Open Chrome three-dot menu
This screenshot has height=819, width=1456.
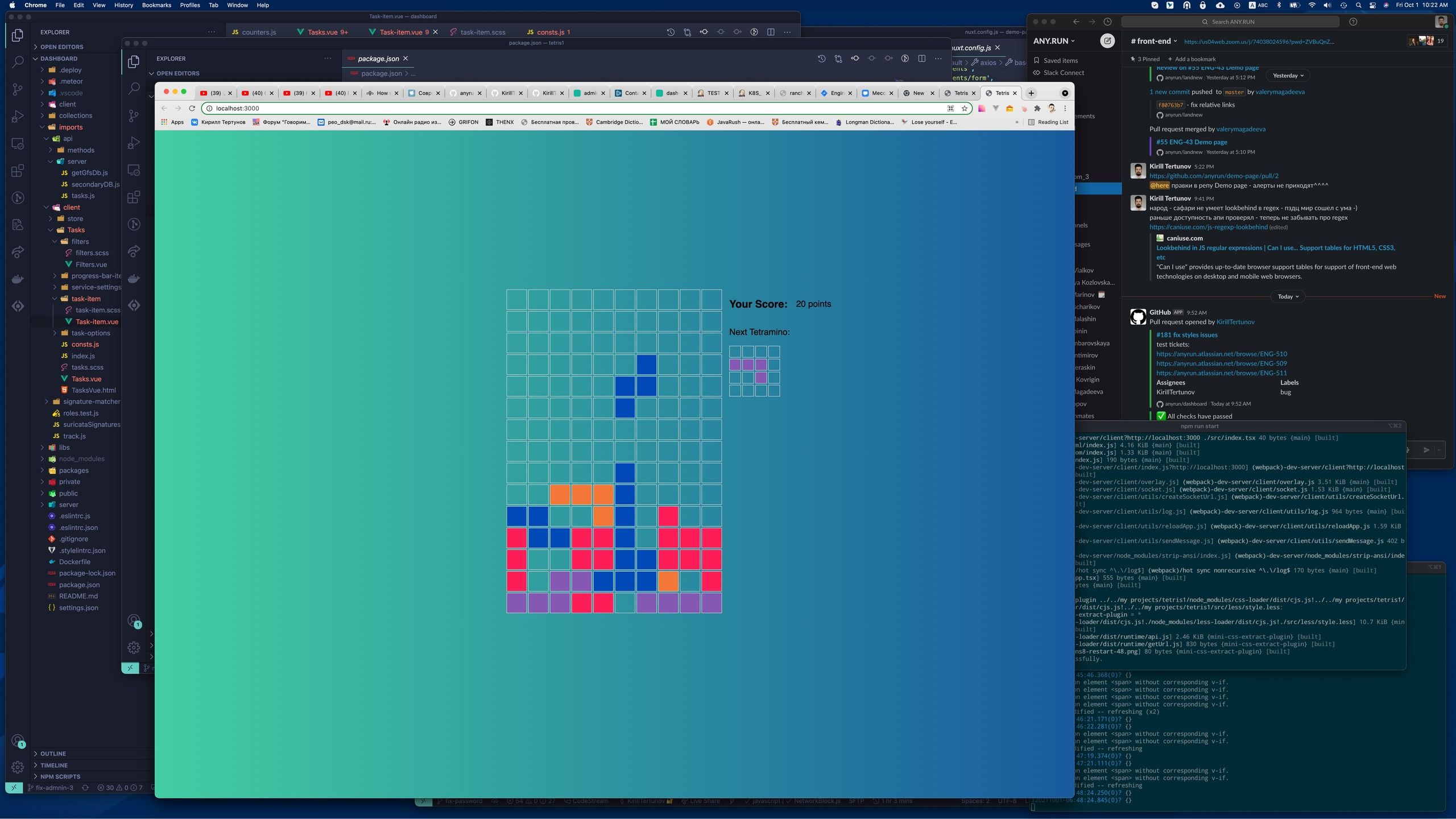click(x=1065, y=108)
